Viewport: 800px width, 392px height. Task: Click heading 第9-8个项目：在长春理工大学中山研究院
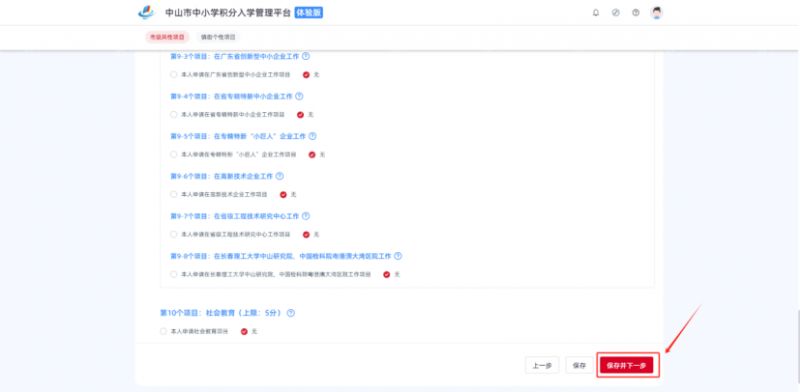pyautogui.click(x=281, y=256)
